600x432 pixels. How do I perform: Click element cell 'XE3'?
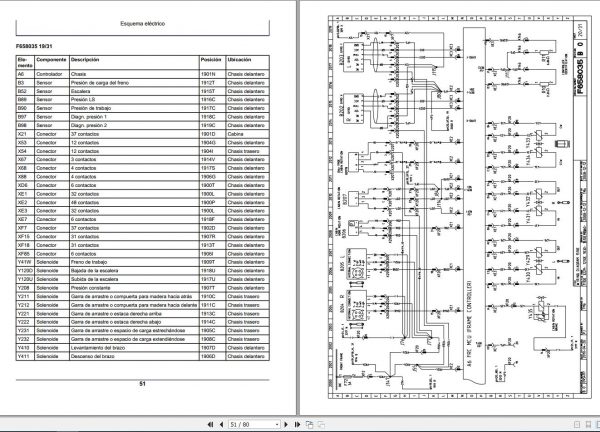pos(25,211)
